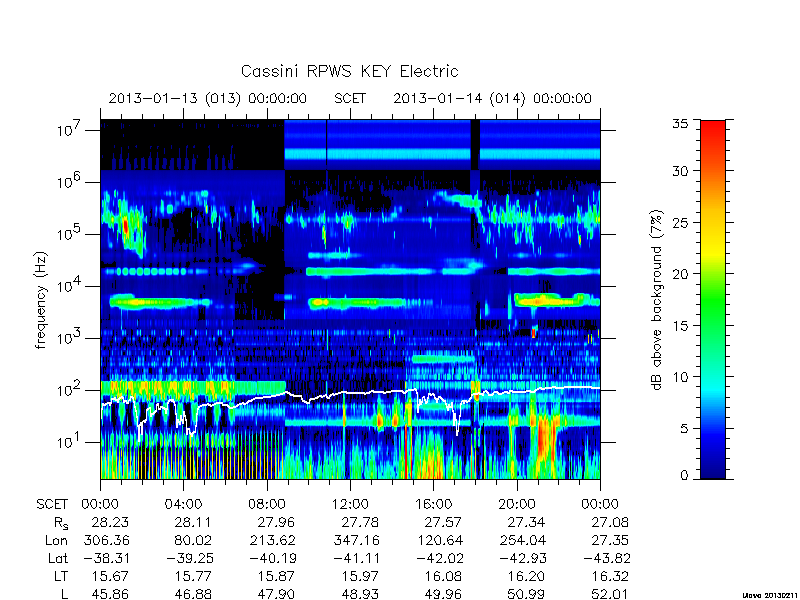The height and width of the screenshot is (600, 800).
Task: Click Lat value '-38.31'
Action: click(x=105, y=558)
